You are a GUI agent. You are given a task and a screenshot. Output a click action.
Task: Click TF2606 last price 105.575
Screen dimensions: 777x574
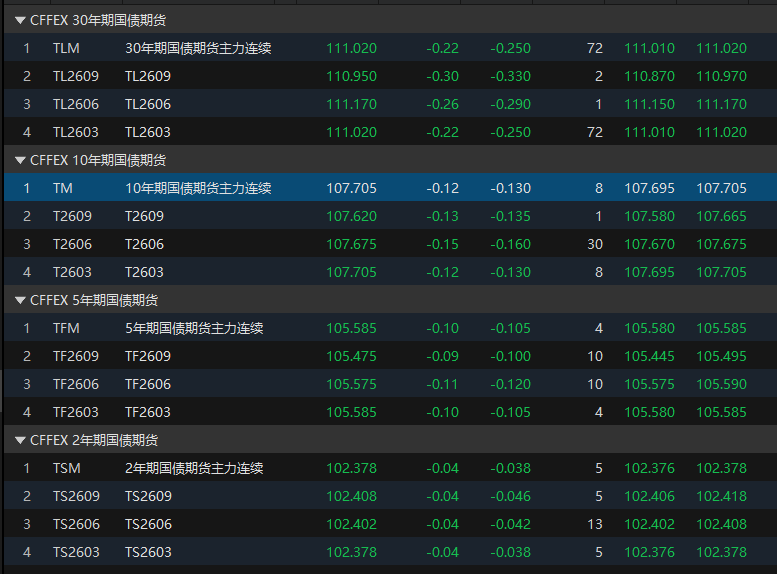[x=351, y=384]
